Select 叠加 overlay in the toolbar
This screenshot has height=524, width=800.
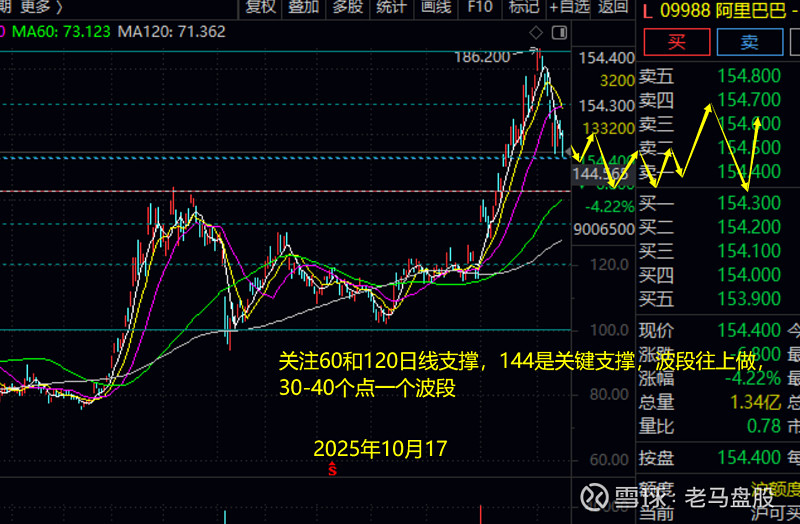(x=304, y=7)
